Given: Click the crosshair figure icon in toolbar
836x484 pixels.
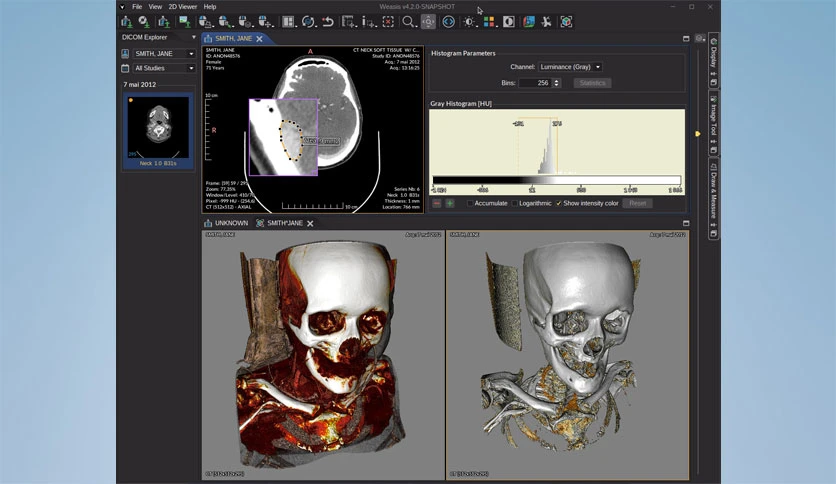Looking at the screenshot, I should pyautogui.click(x=546, y=22).
